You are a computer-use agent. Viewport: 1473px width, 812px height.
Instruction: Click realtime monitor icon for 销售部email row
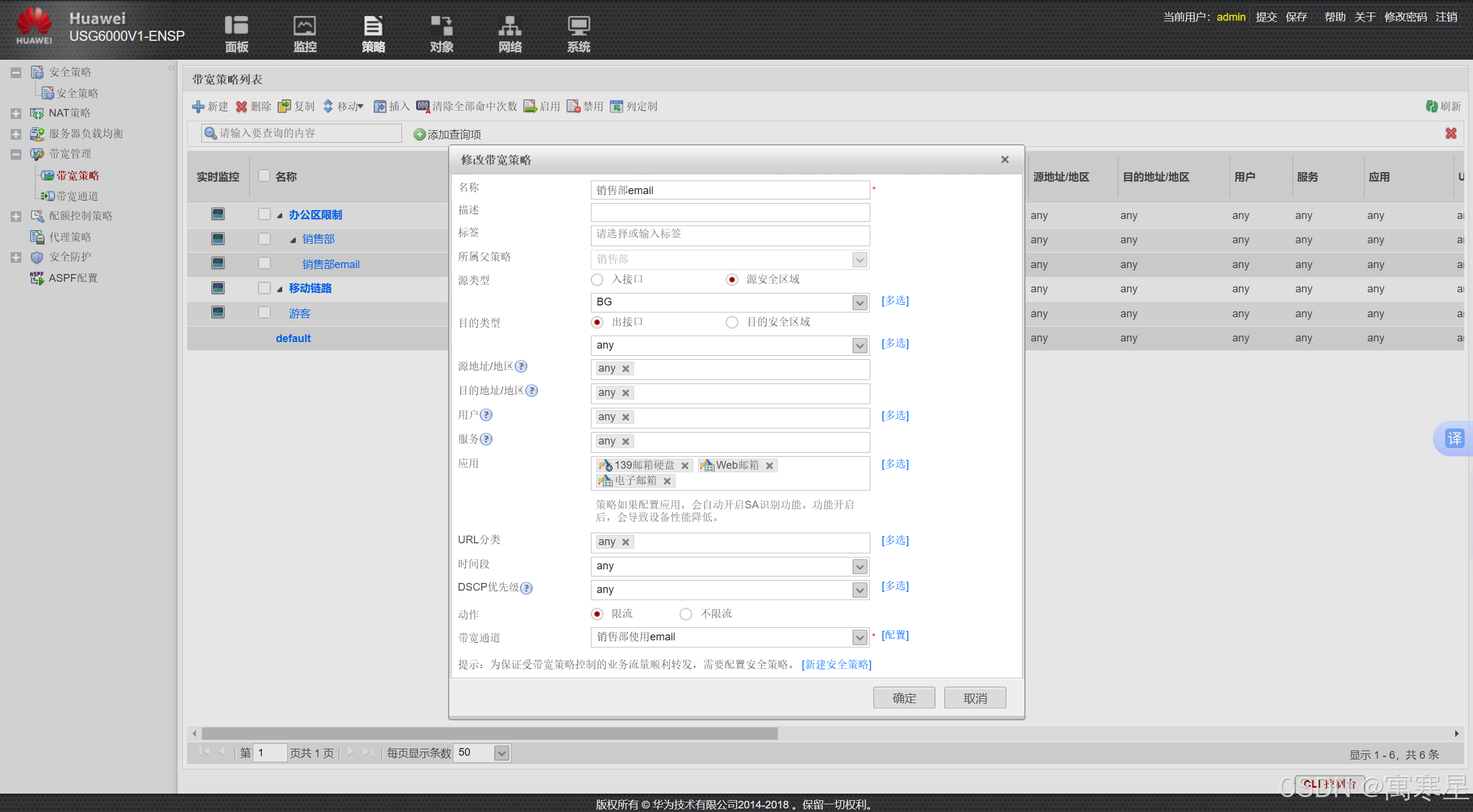[218, 263]
